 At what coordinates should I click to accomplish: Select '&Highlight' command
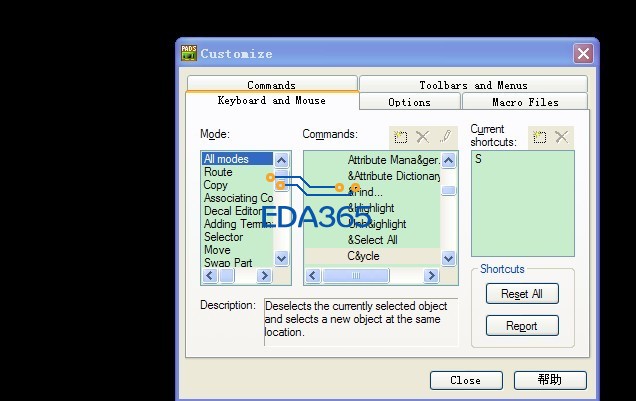pyautogui.click(x=372, y=208)
